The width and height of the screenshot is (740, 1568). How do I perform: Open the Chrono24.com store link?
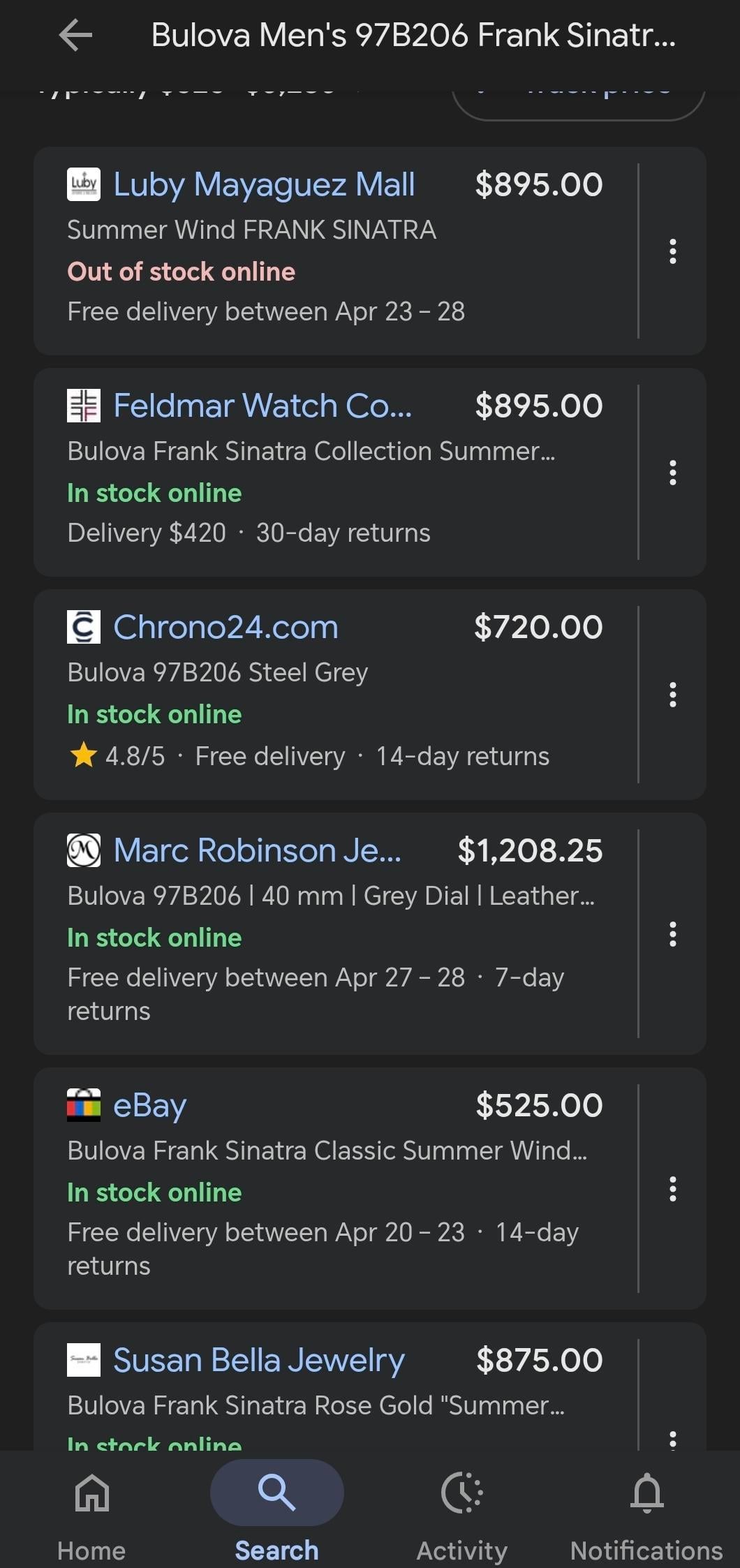[225, 627]
